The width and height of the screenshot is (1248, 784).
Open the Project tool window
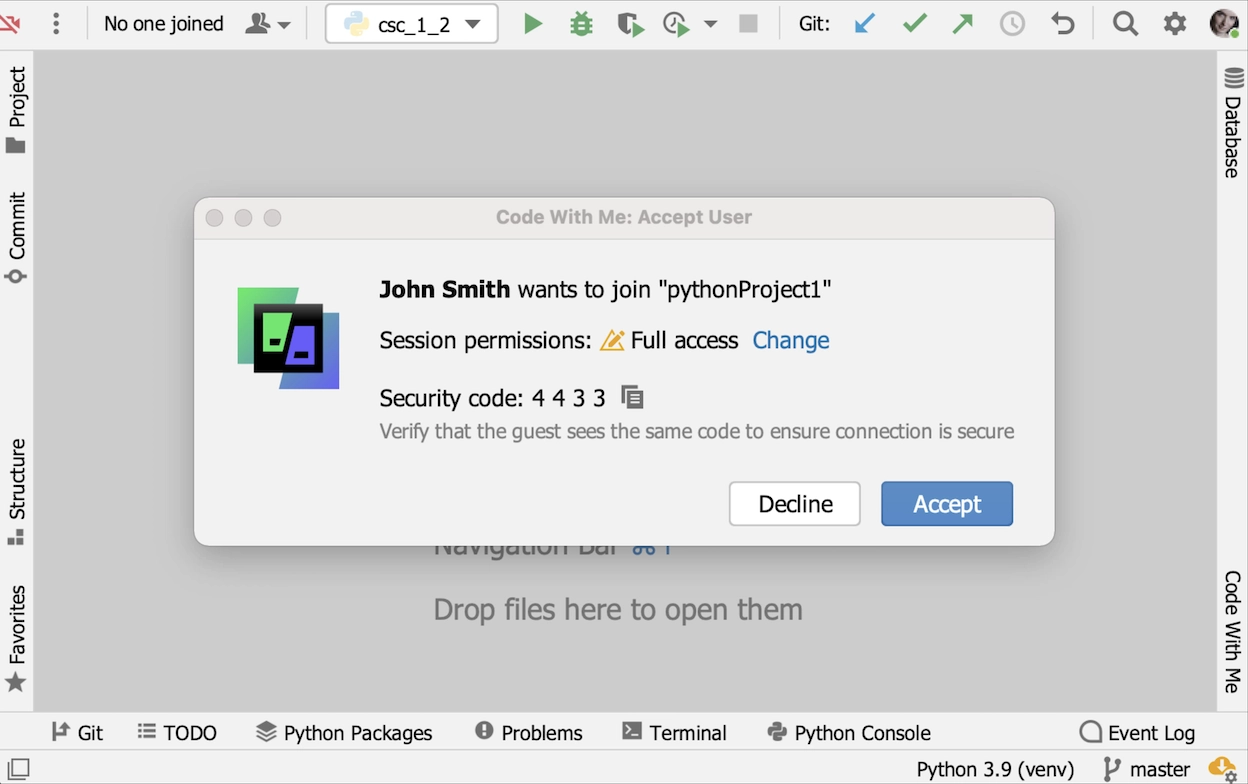(16, 110)
